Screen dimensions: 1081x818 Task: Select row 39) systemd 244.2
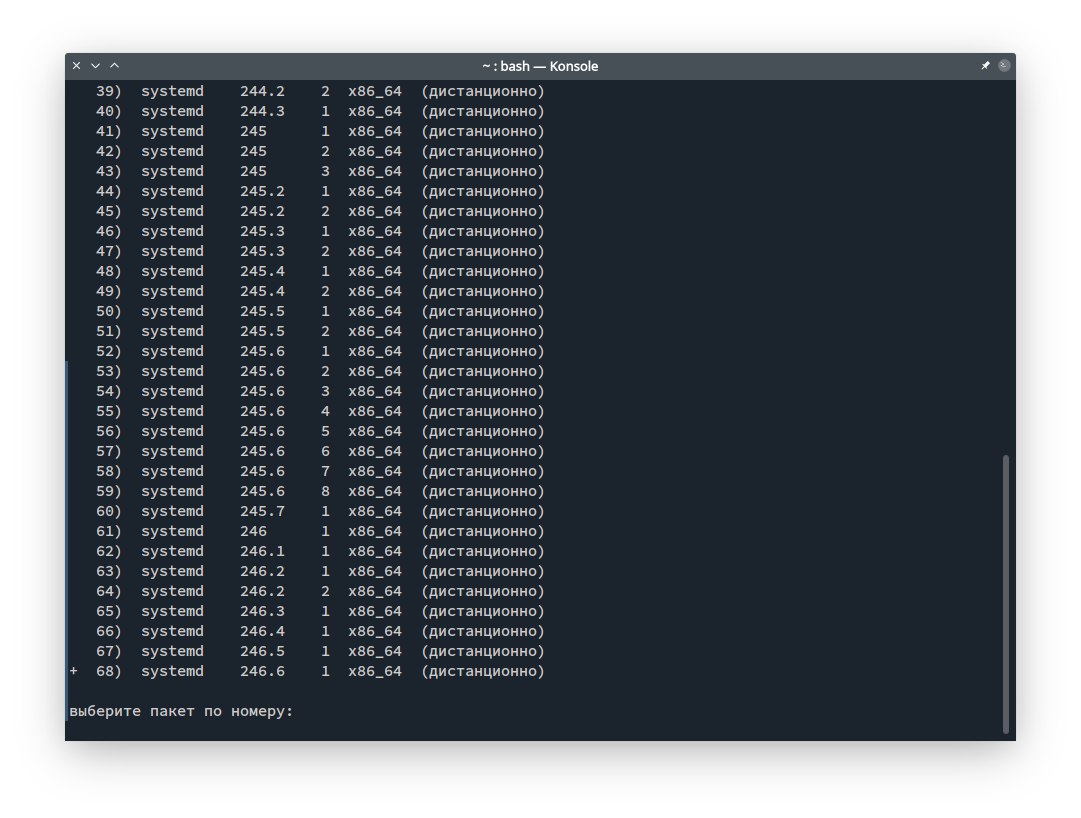coord(320,91)
